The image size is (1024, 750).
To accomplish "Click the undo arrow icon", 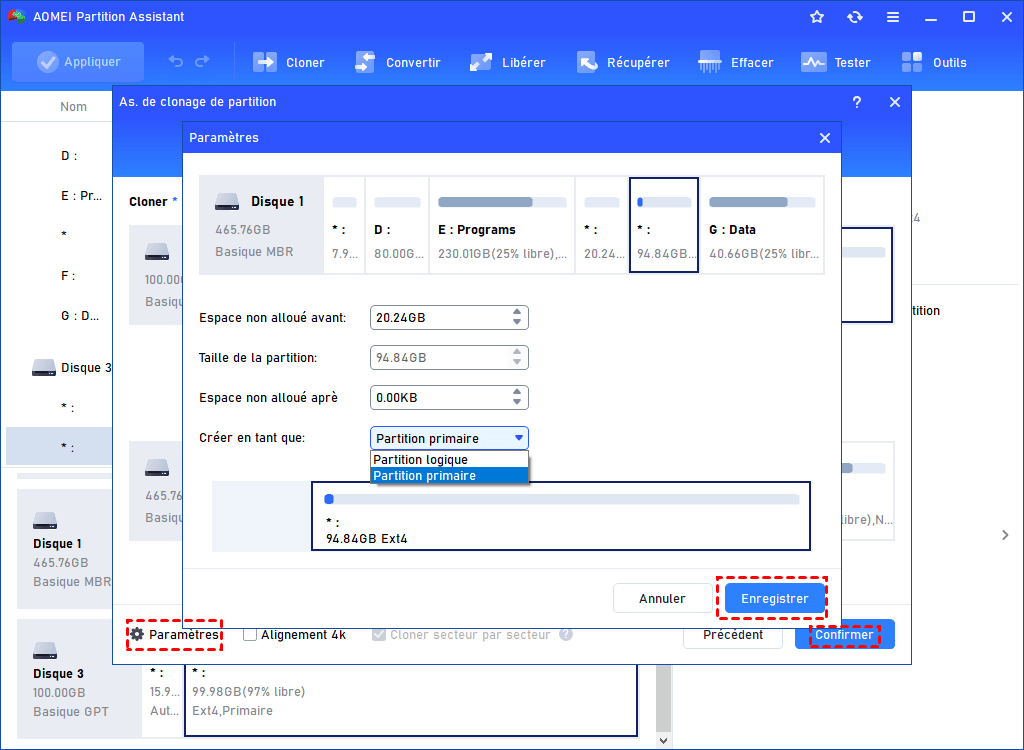I will click(176, 61).
